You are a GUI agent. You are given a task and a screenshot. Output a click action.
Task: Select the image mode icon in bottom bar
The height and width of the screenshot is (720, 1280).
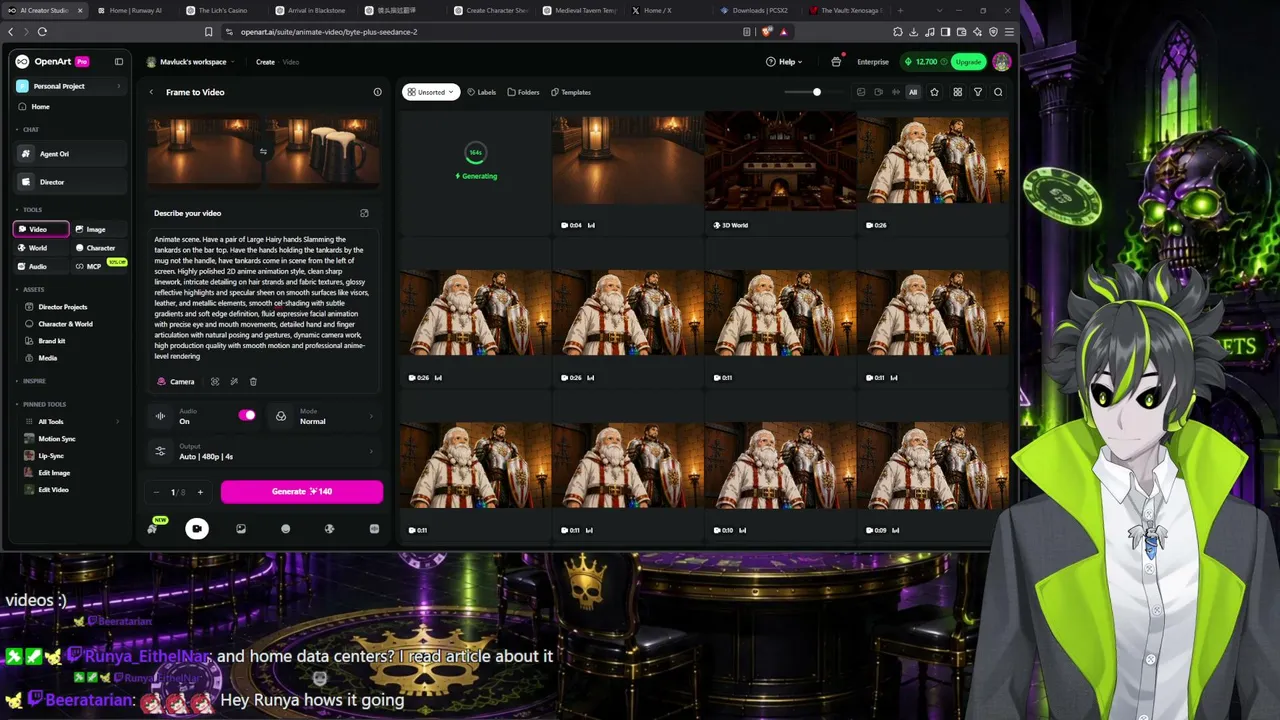(241, 529)
